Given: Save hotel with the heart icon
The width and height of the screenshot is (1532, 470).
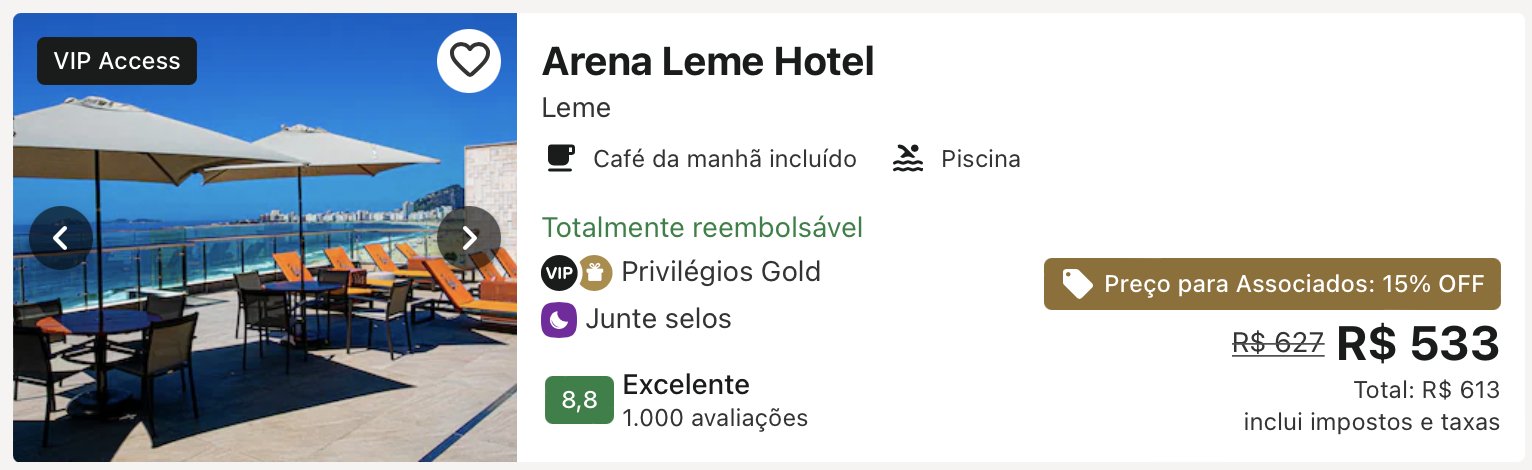Looking at the screenshot, I should coord(469,61).
